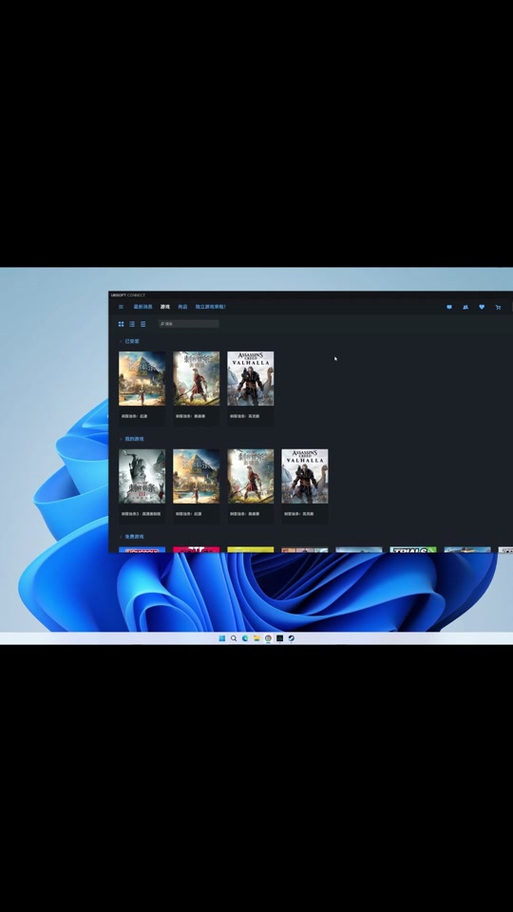Open File Explorer from taskbar

tap(256, 638)
